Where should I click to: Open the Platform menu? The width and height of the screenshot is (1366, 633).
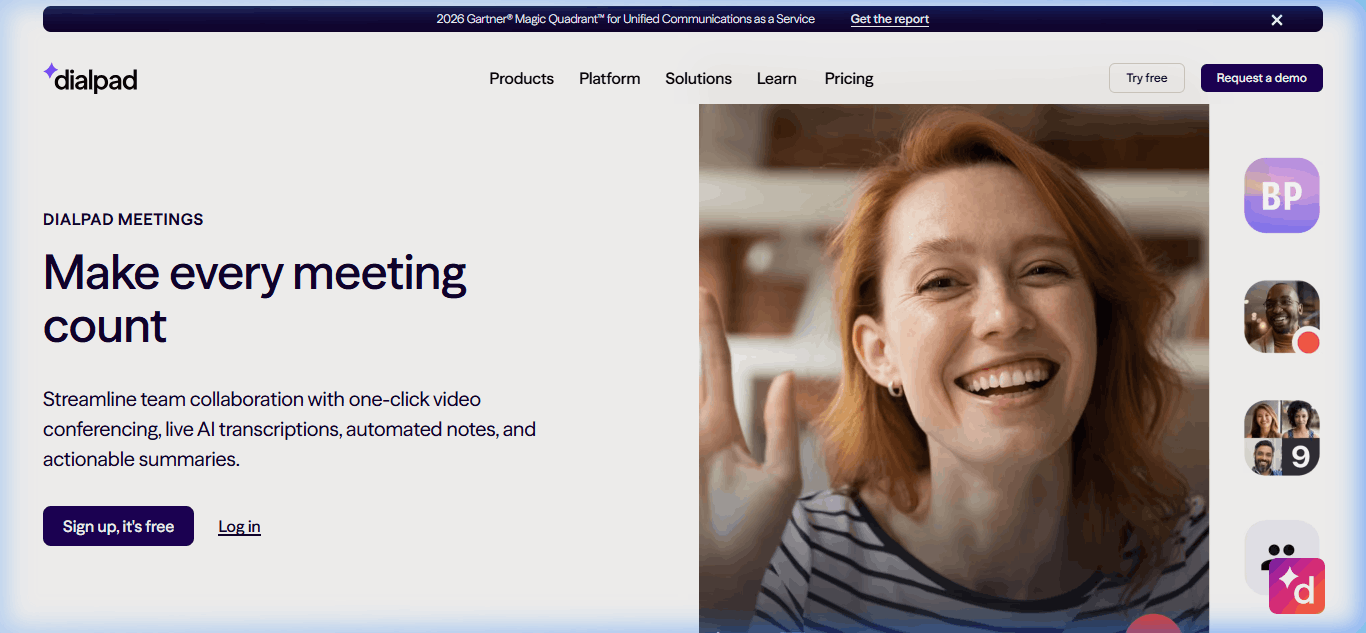(609, 78)
